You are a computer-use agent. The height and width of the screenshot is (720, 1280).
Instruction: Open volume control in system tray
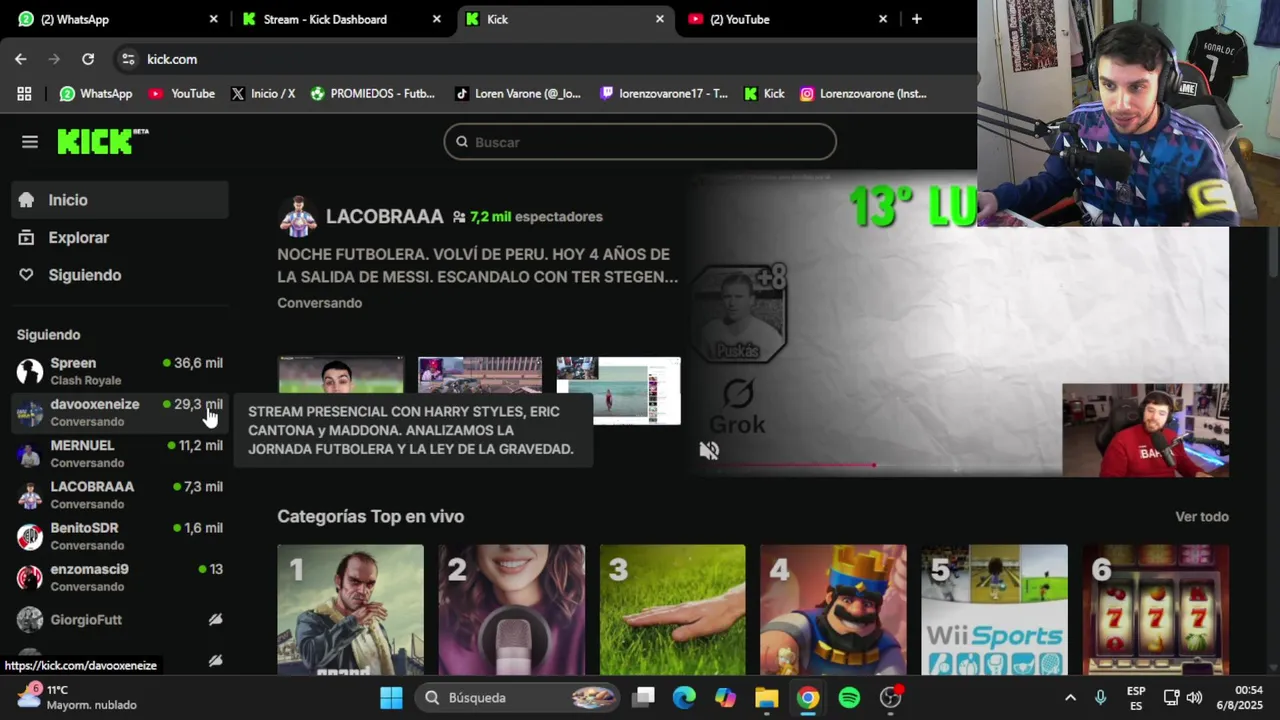1194,698
